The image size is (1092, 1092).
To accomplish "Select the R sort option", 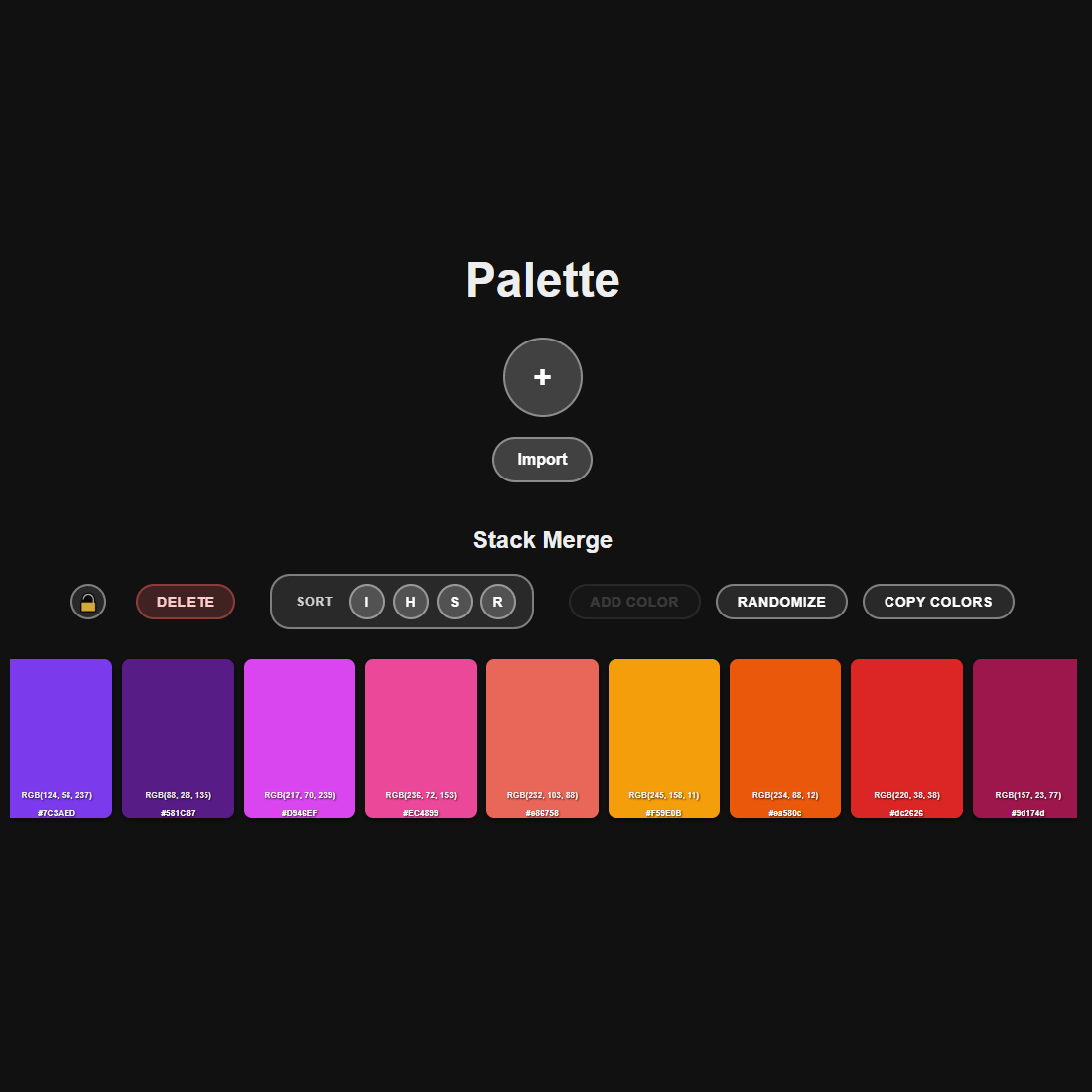I will 497,602.
